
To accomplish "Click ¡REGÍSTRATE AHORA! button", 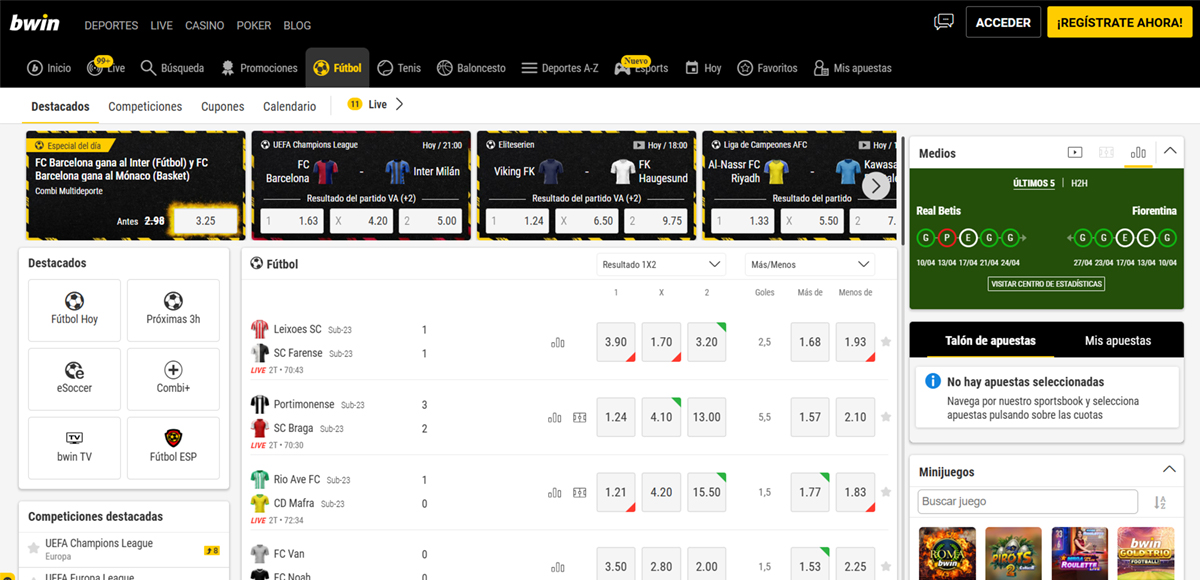I will pos(1120,22).
